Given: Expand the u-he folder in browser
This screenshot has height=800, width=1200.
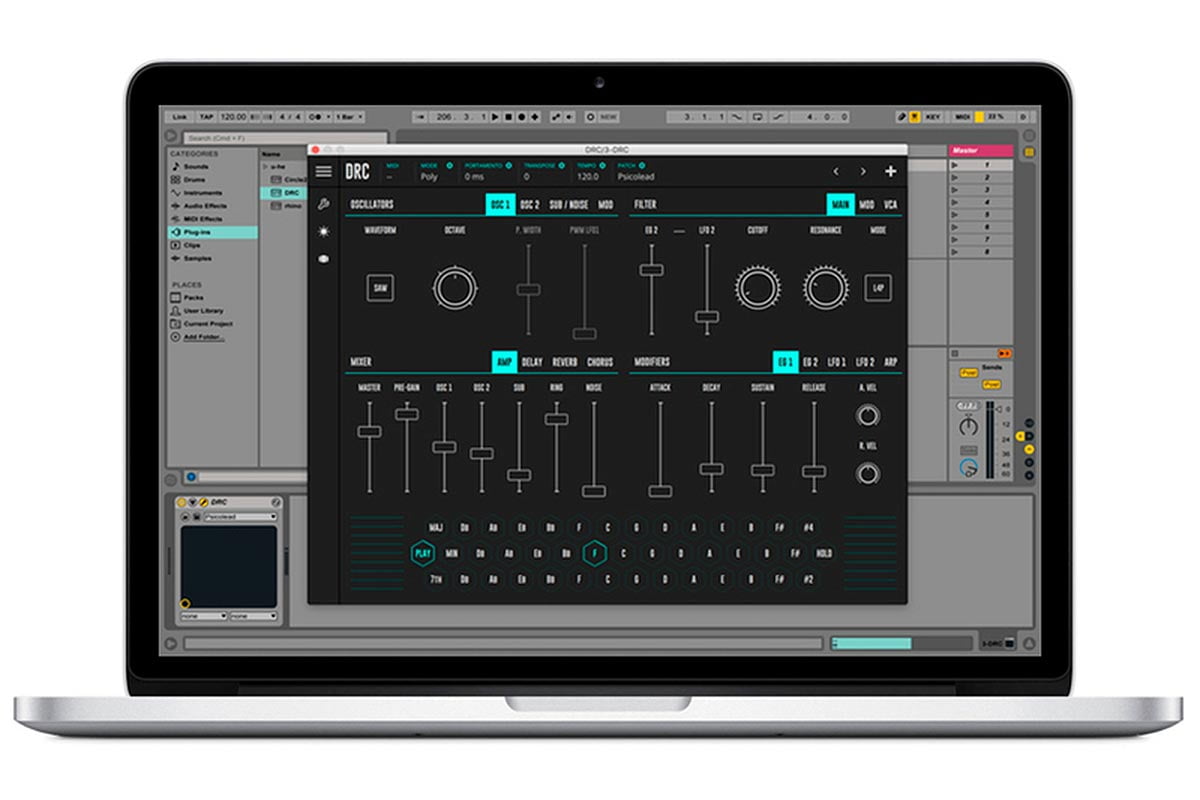Looking at the screenshot, I should click(267, 167).
